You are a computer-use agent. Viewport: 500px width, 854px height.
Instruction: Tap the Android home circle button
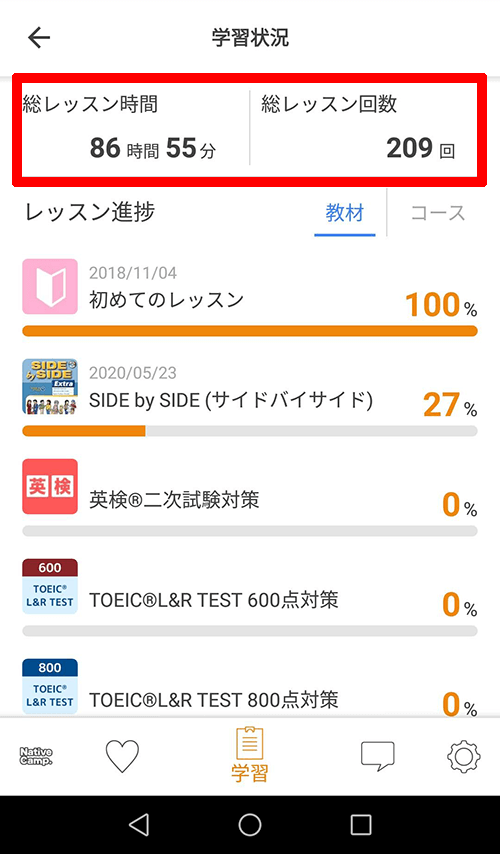250,825
